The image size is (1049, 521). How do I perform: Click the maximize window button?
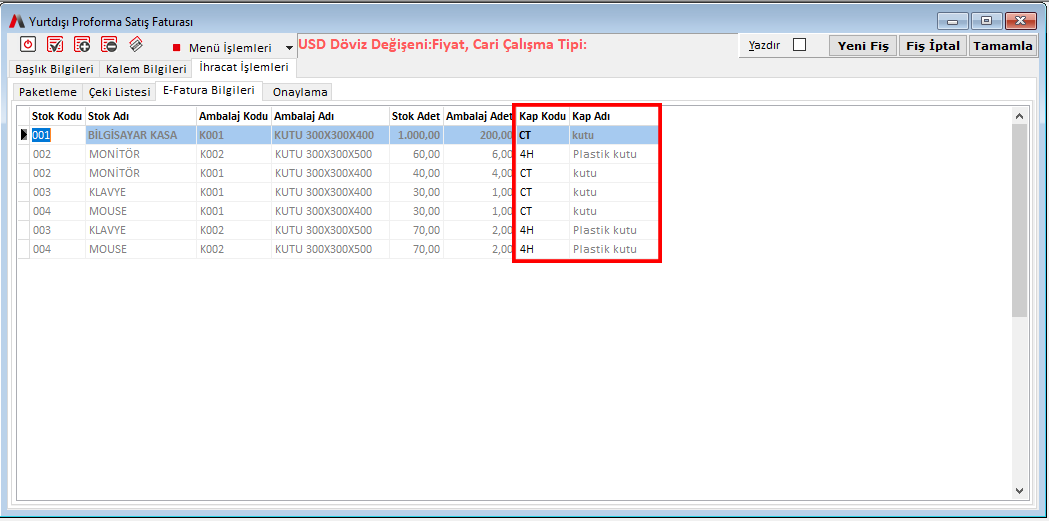click(x=986, y=21)
